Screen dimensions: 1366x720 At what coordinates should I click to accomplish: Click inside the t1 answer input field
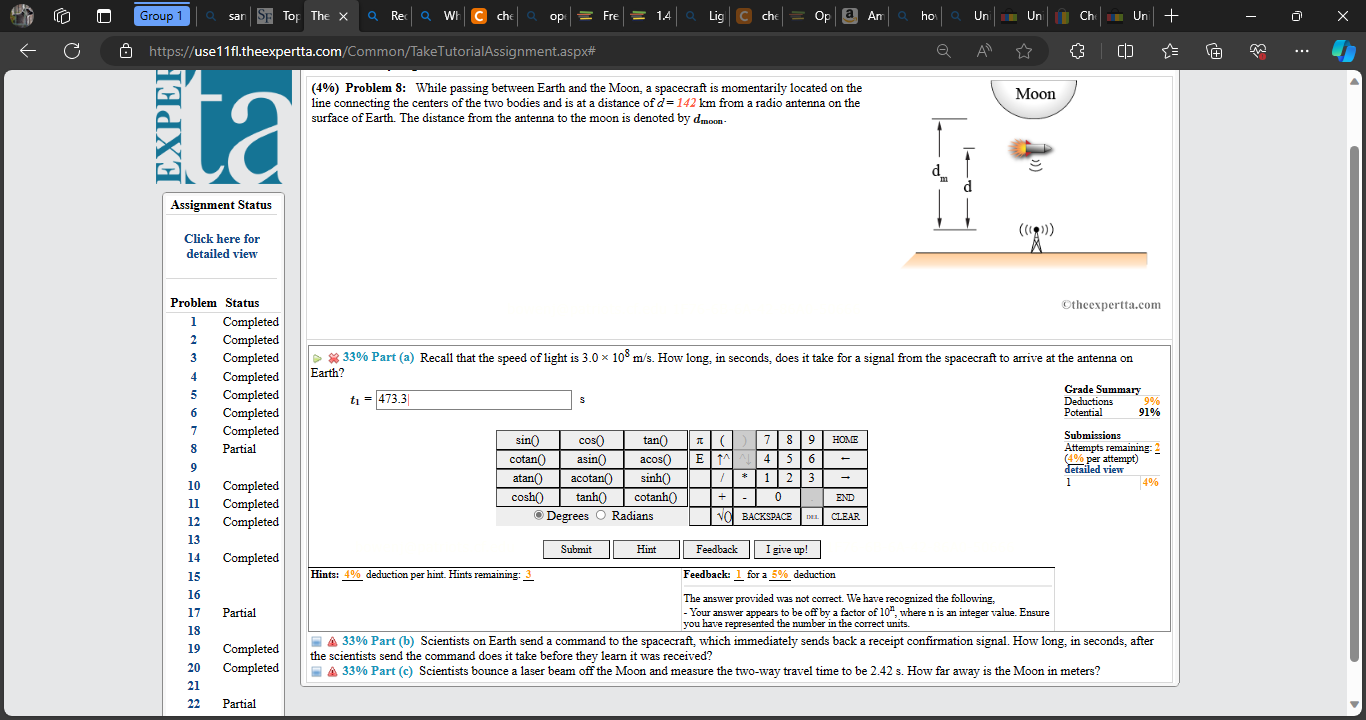(473, 399)
